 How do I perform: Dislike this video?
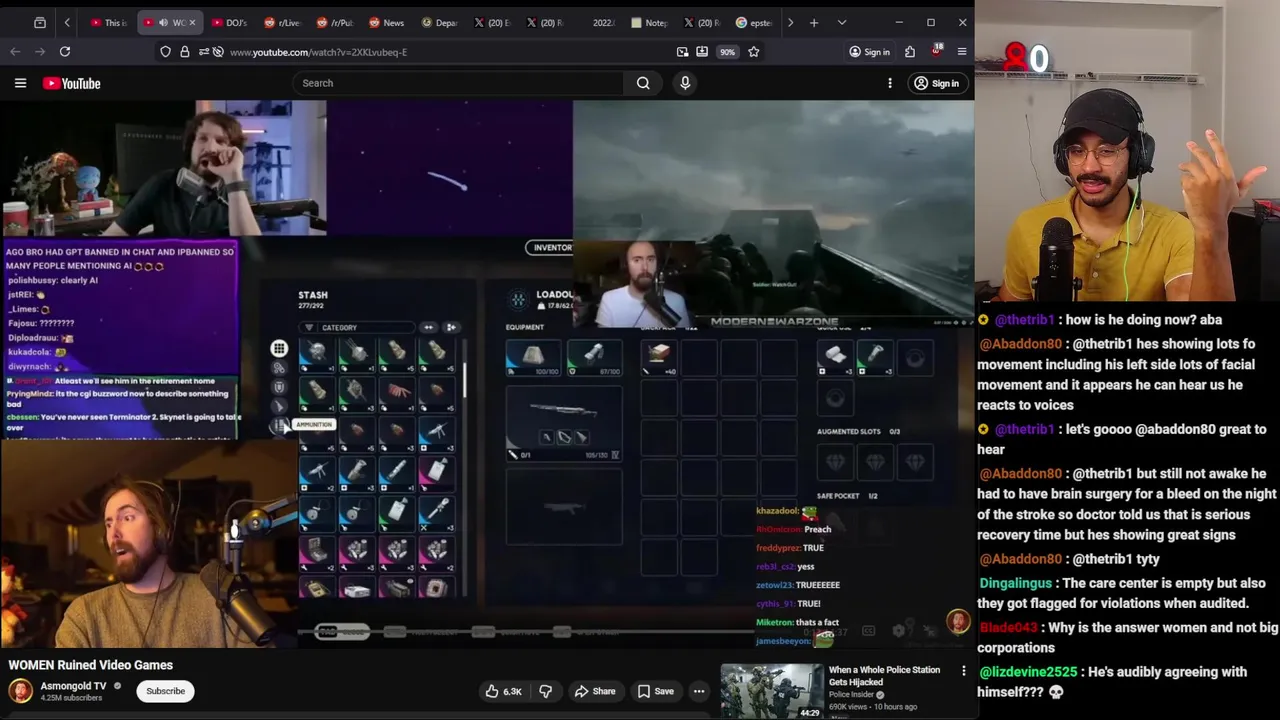[x=546, y=691]
